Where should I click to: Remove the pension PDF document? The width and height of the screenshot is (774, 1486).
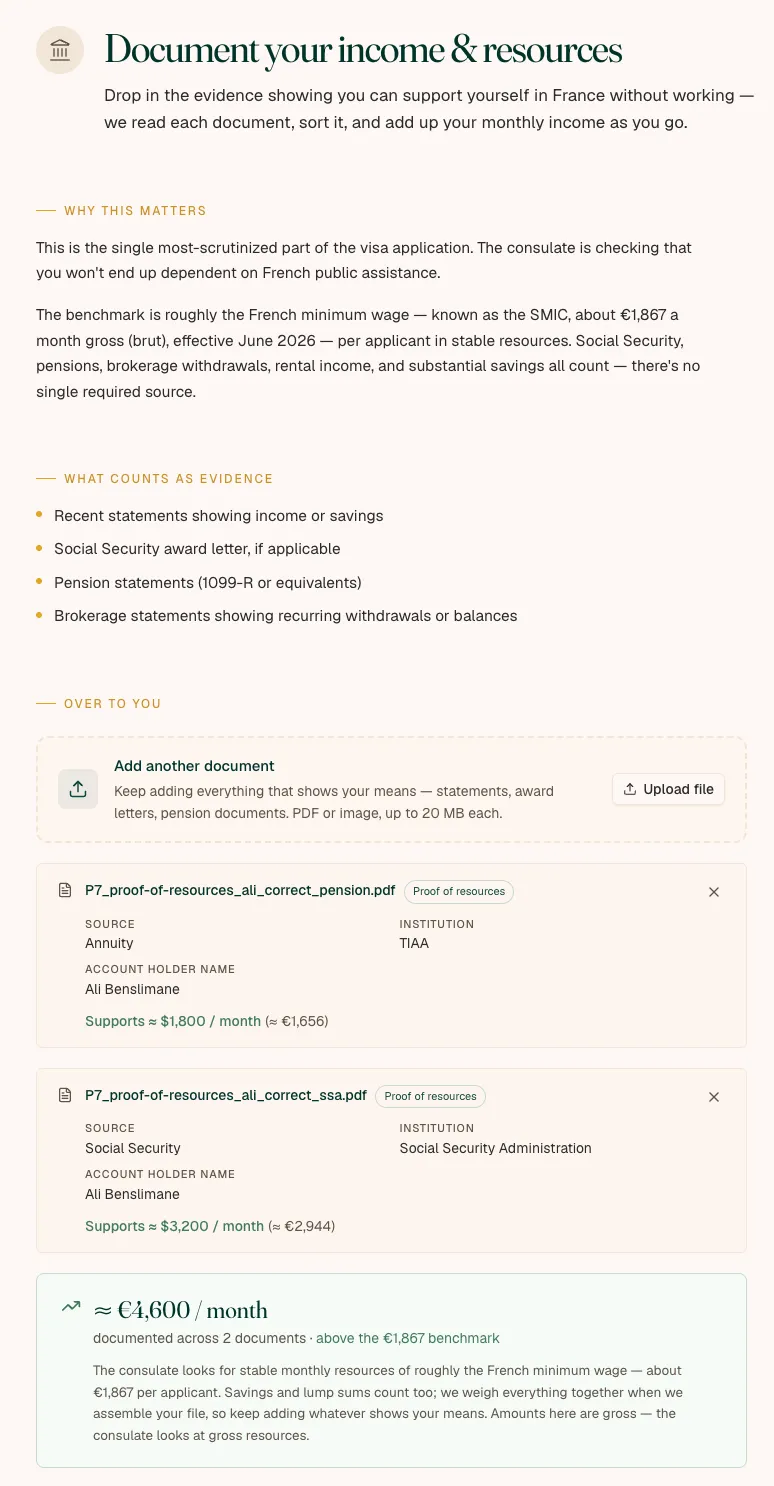pos(714,892)
